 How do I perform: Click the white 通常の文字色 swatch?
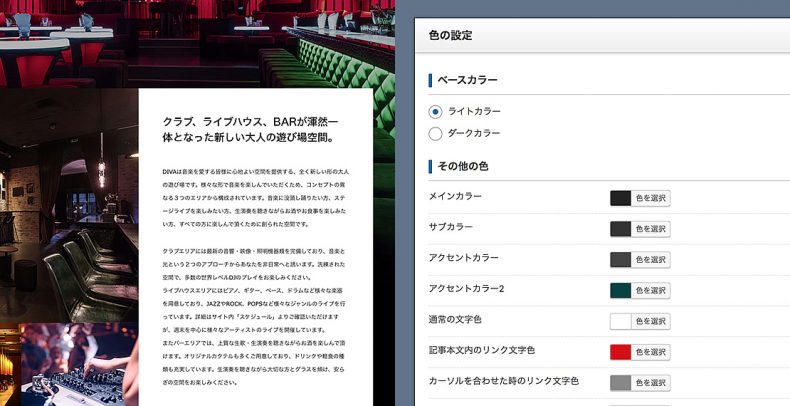(x=620, y=321)
